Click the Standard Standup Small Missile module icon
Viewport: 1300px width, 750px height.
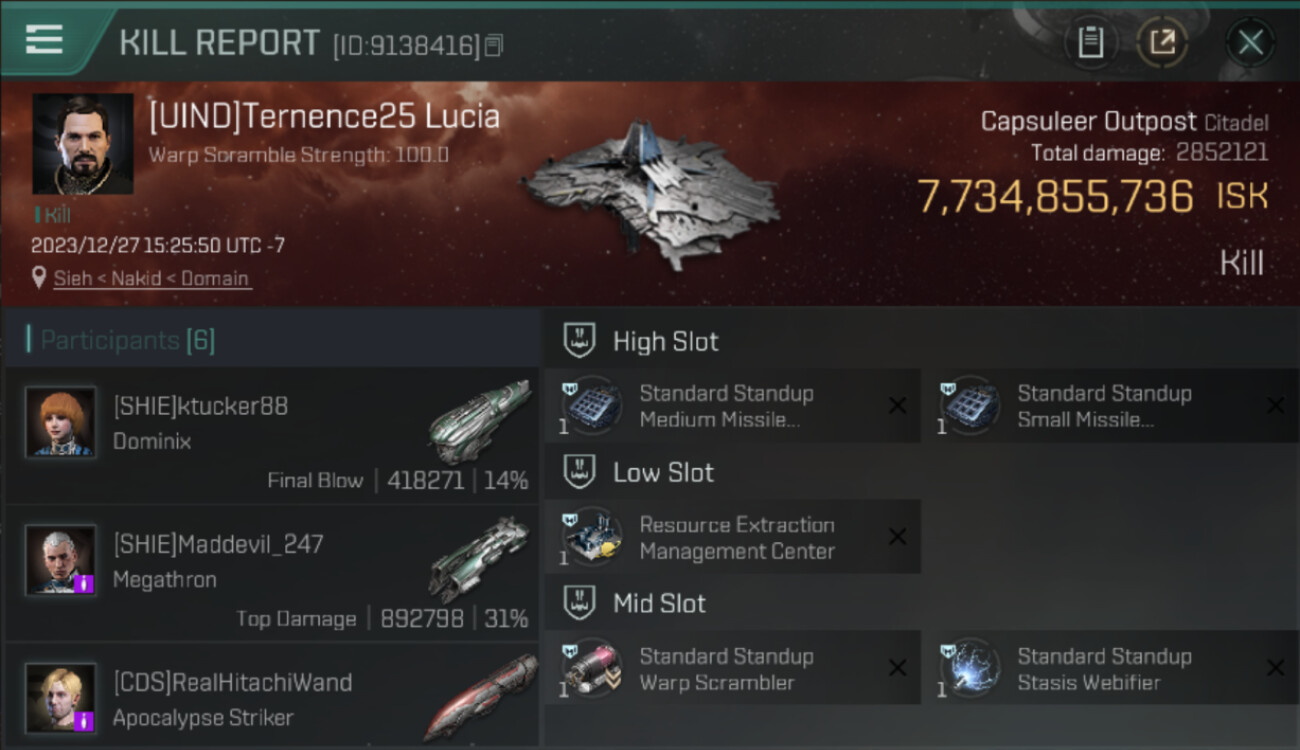coord(970,406)
